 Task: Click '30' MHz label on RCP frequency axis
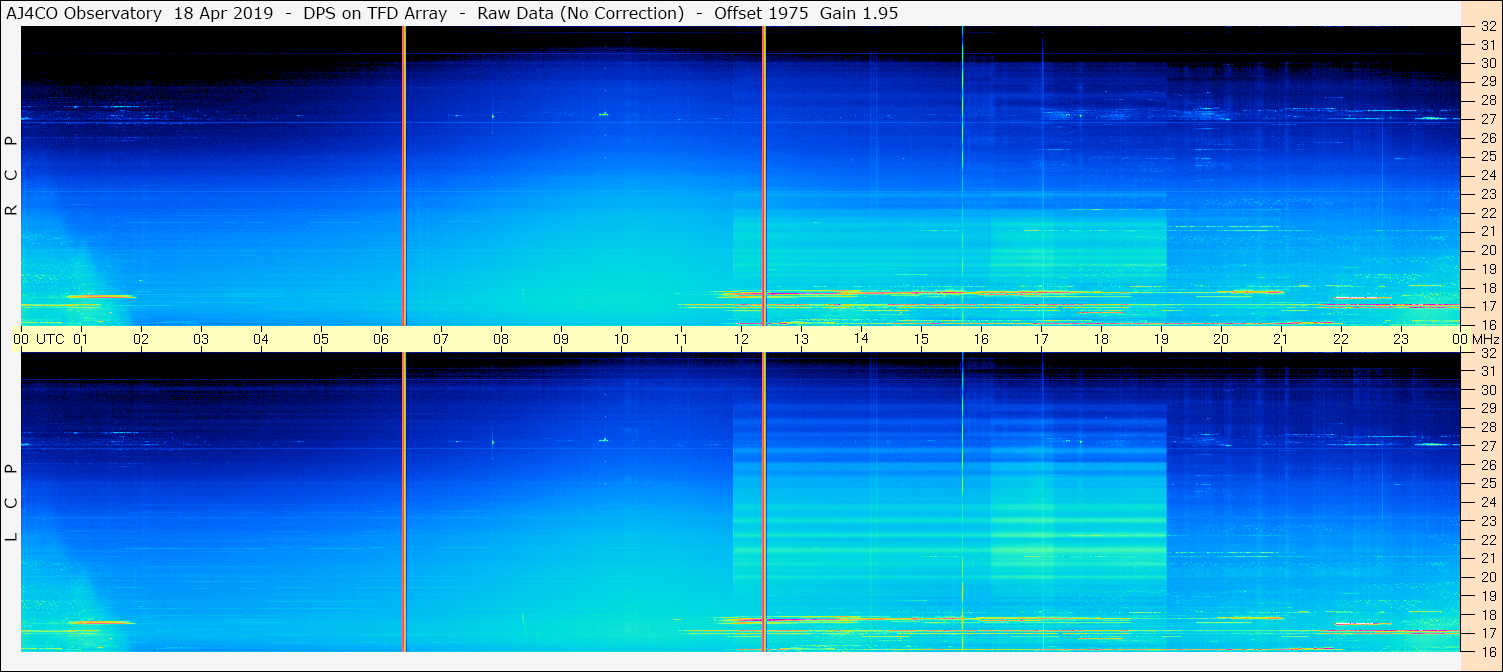click(1488, 63)
